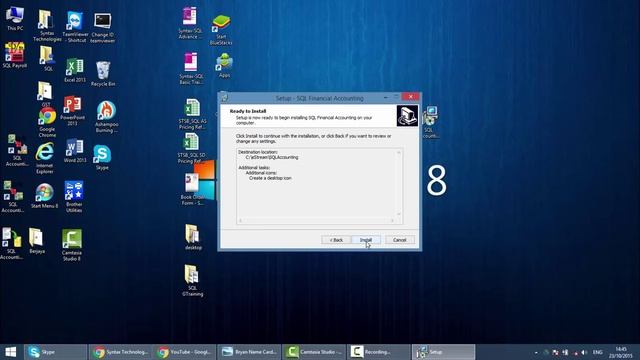Select the STSB_SQL SD Pricing Excel file

[x=191, y=148]
